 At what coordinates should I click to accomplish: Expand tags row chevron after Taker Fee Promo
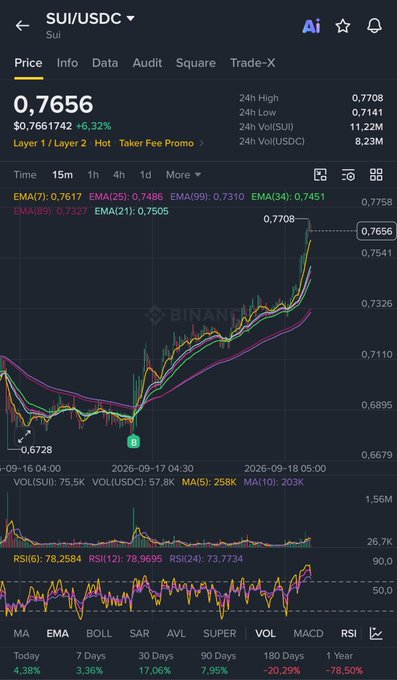tap(201, 143)
